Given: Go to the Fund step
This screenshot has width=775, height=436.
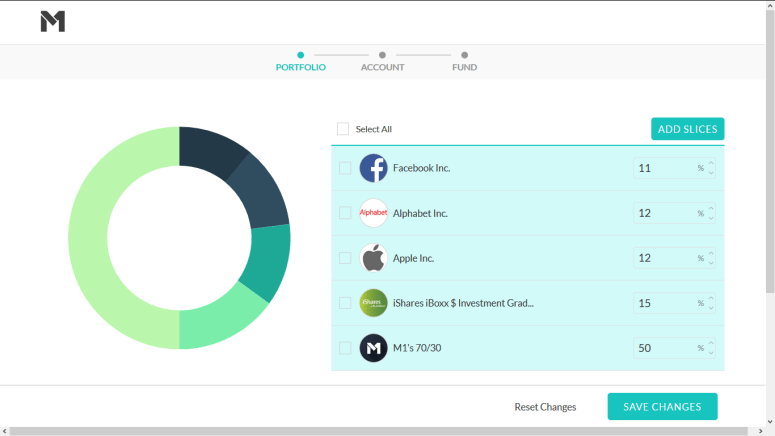Looking at the screenshot, I should click(x=464, y=62).
